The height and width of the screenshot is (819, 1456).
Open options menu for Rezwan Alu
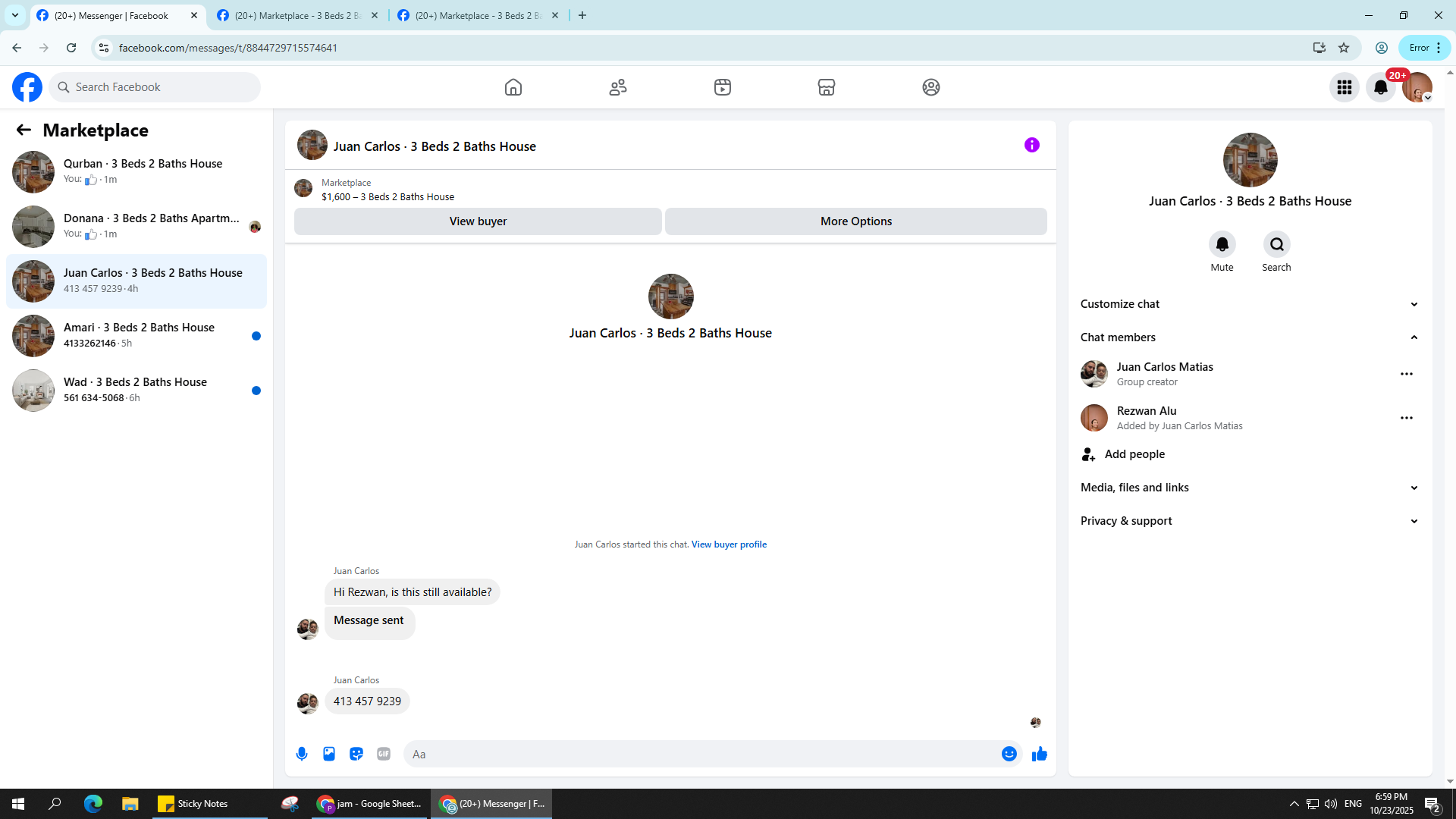click(x=1406, y=418)
